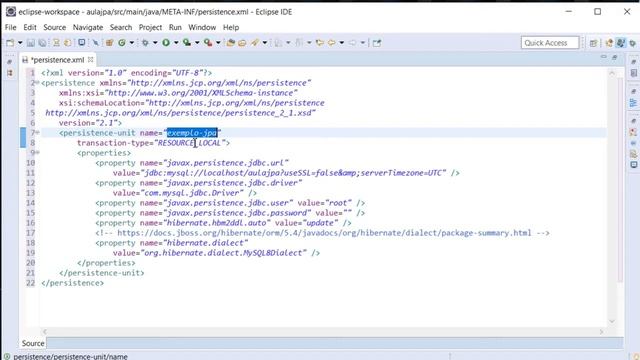
Task: Open the Run menu
Action: pos(175,27)
